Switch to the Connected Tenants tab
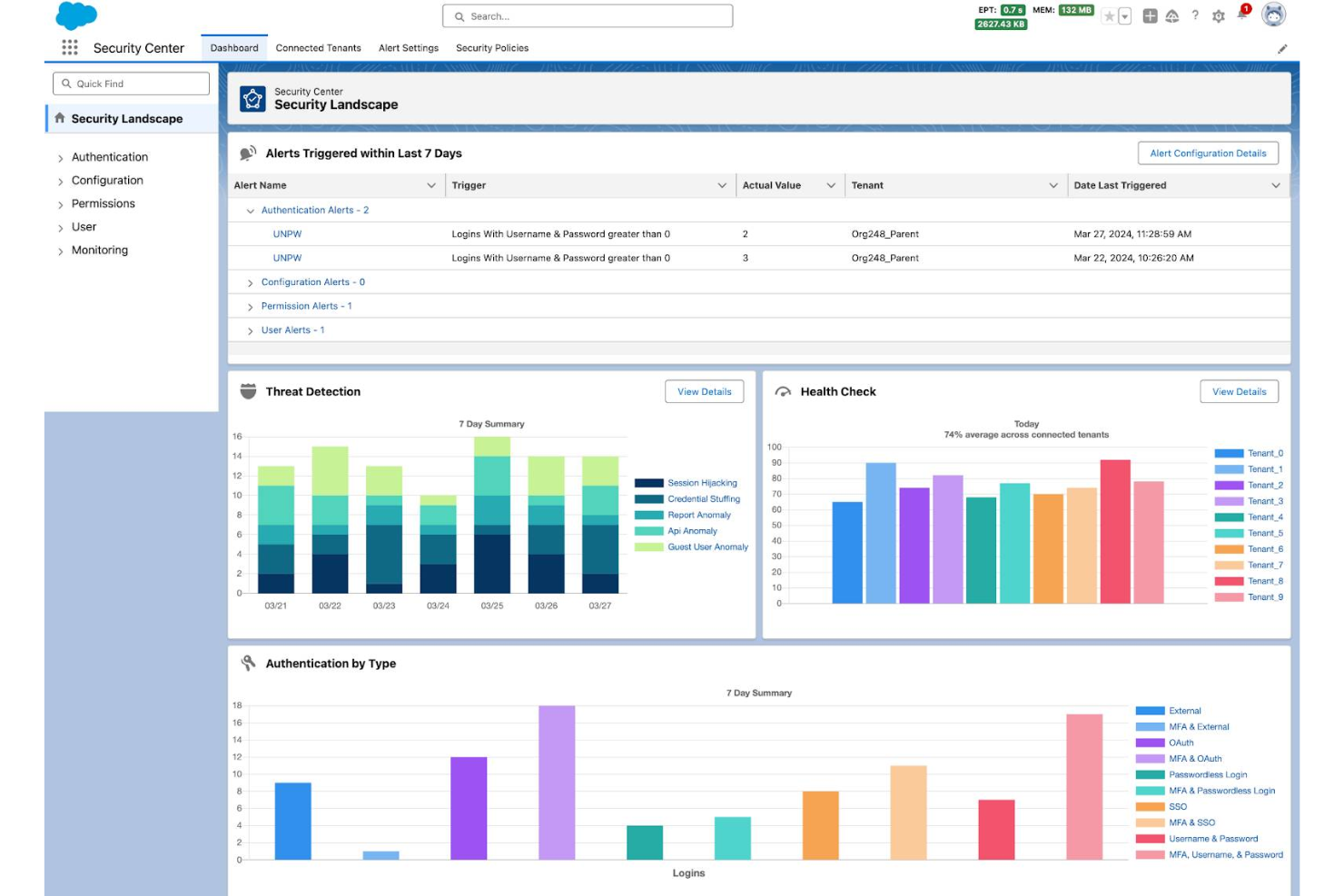The height and width of the screenshot is (896, 1344). pos(317,48)
